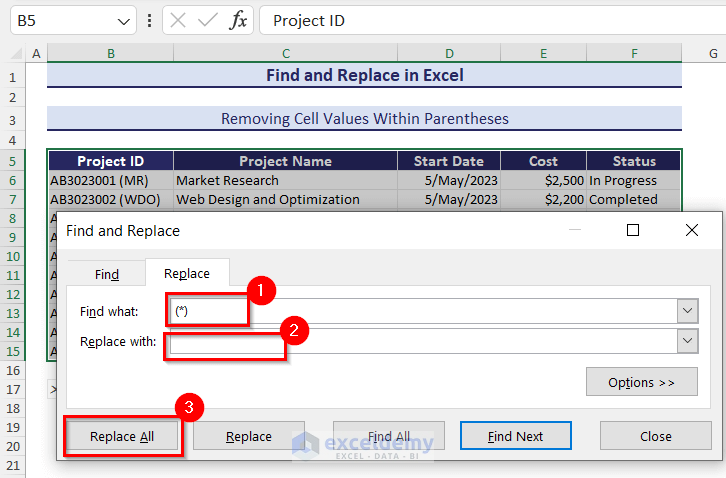Click the Replace All button
This screenshot has width=726, height=478.
[122, 436]
